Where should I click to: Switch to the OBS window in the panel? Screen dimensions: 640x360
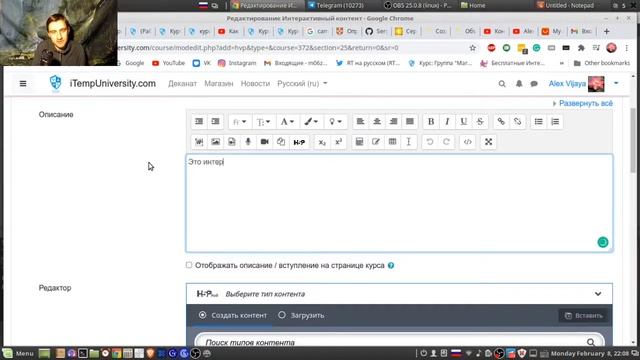pyautogui.click(x=418, y=5)
